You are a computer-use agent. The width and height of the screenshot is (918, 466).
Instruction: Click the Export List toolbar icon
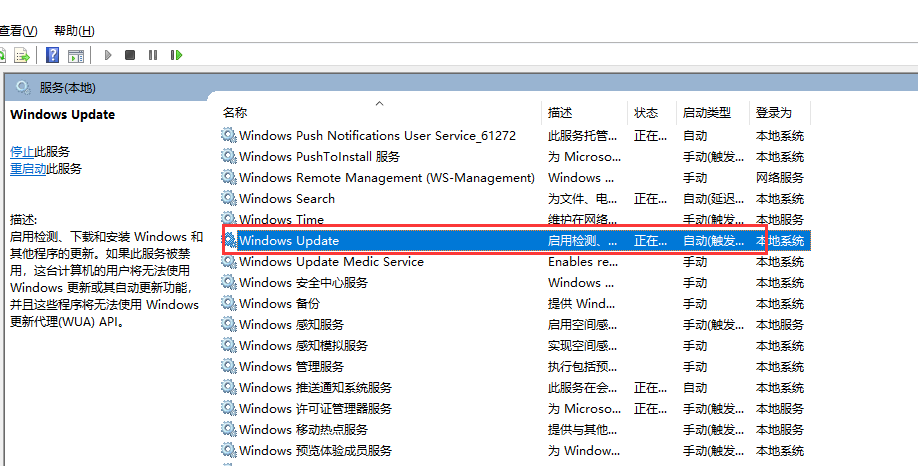22,56
